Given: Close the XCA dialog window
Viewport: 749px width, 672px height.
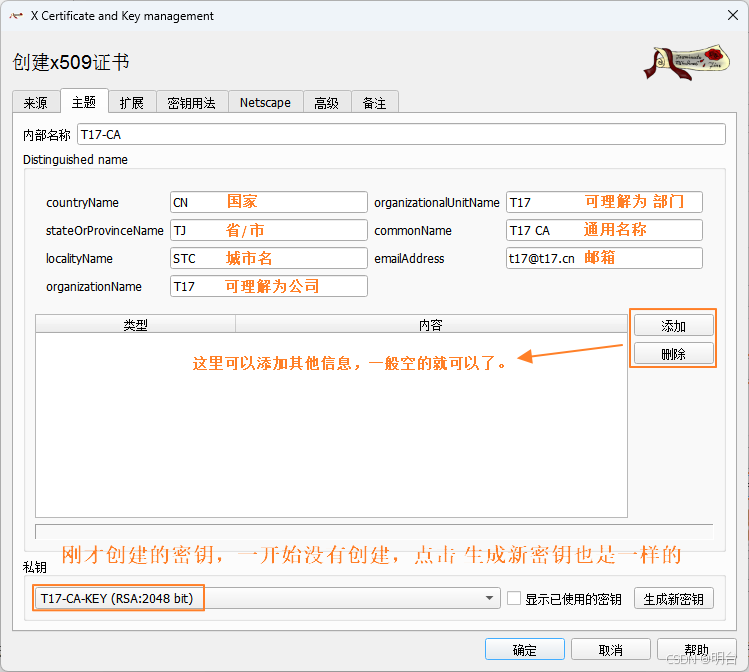Looking at the screenshot, I should 733,15.
